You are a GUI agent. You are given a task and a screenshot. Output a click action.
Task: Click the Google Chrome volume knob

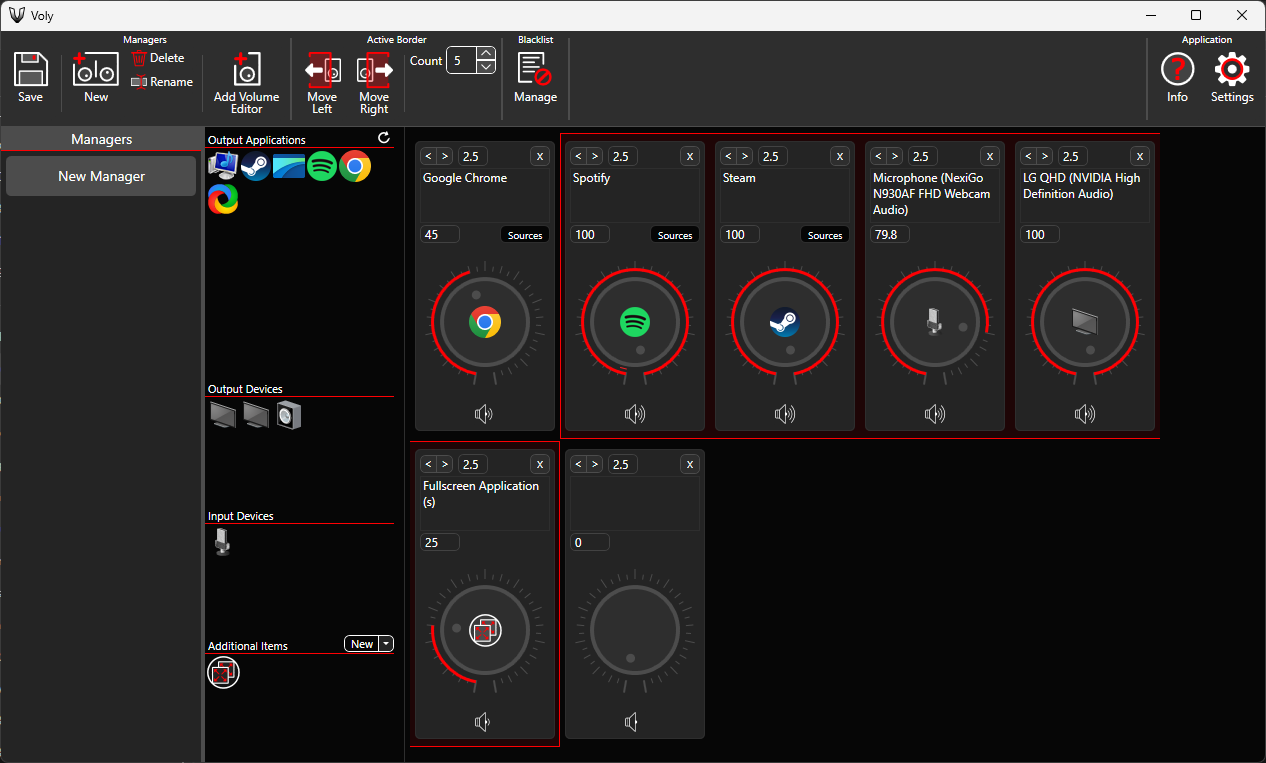click(485, 323)
